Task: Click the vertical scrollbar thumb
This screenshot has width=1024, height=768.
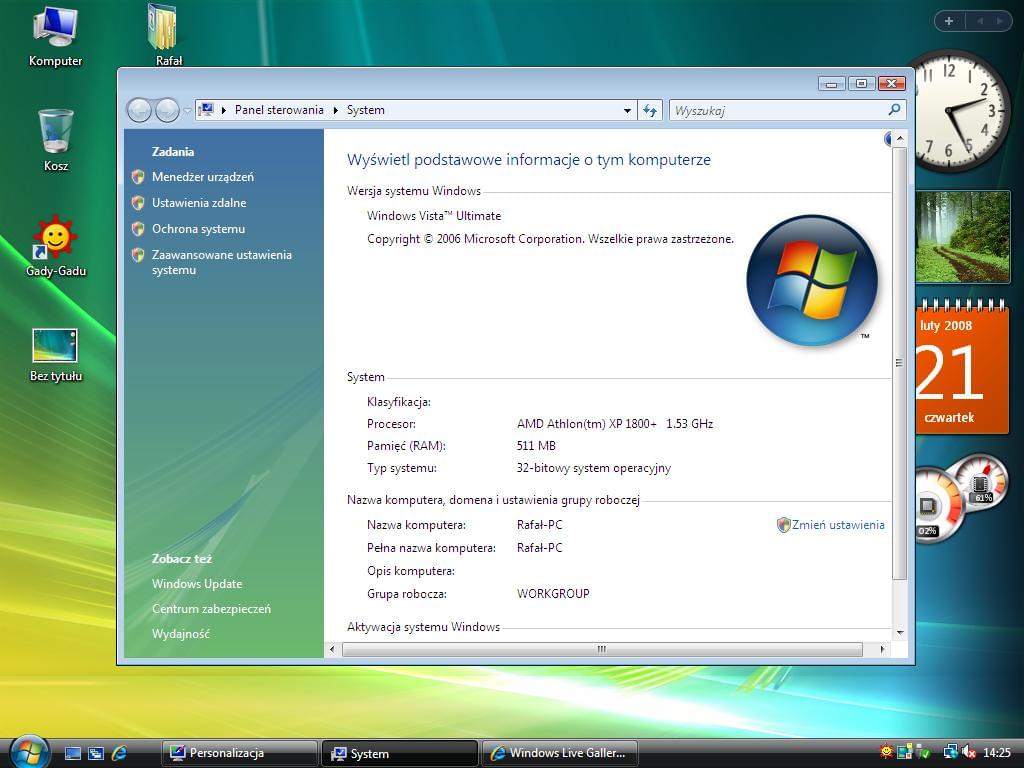Action: coord(900,363)
